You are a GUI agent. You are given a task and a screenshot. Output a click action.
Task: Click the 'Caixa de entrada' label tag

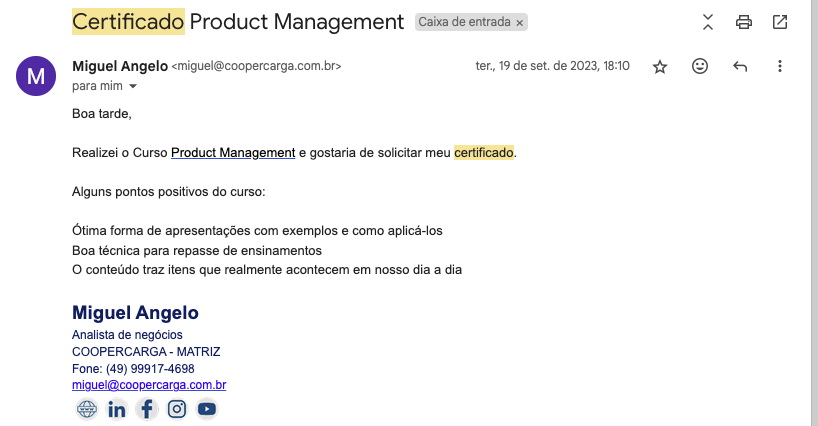(466, 22)
